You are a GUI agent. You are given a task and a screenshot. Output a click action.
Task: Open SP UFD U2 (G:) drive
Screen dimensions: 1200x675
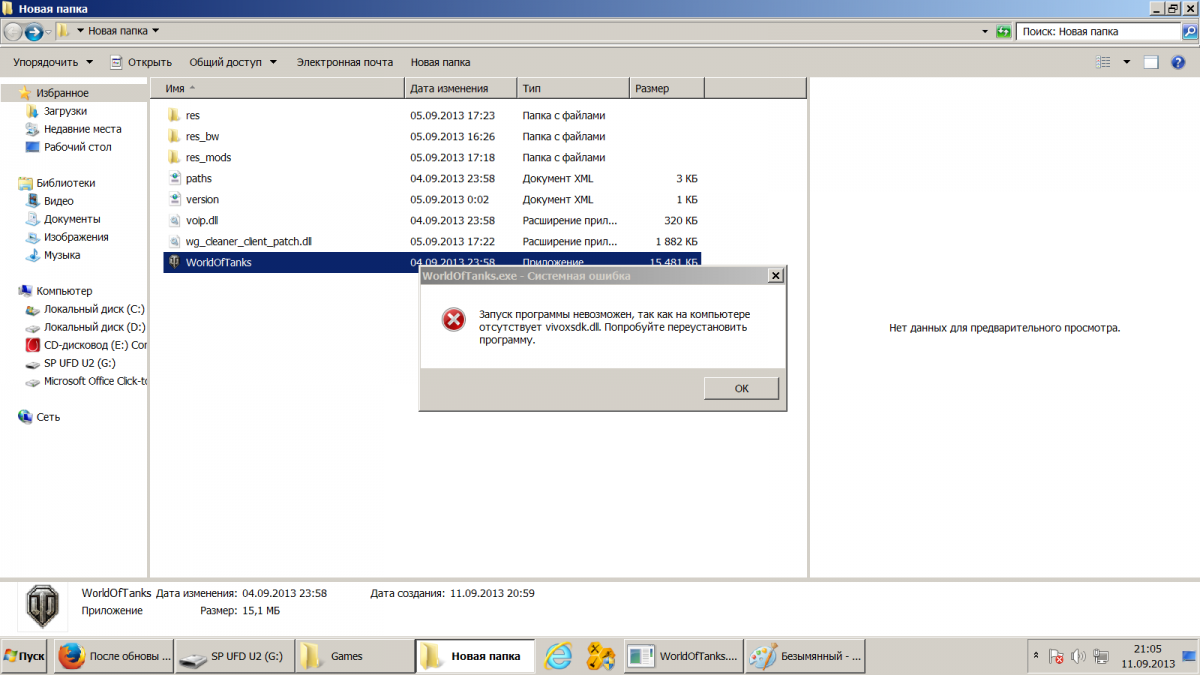(80, 363)
